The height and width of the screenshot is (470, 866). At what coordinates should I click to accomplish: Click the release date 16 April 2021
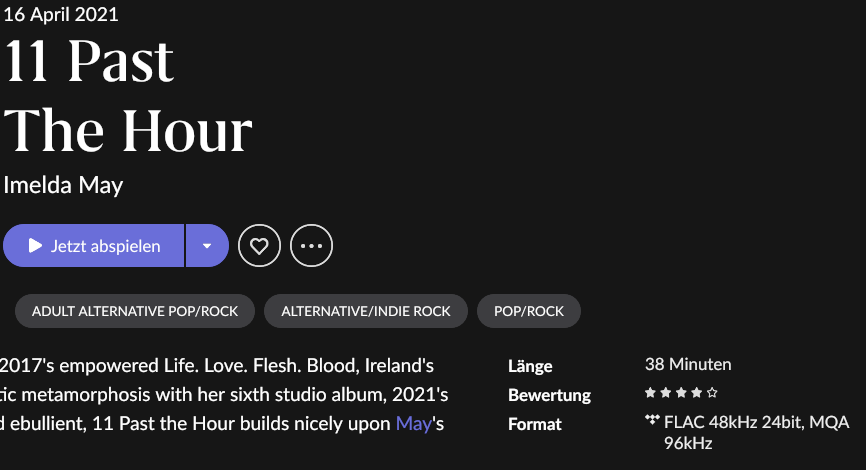61,14
